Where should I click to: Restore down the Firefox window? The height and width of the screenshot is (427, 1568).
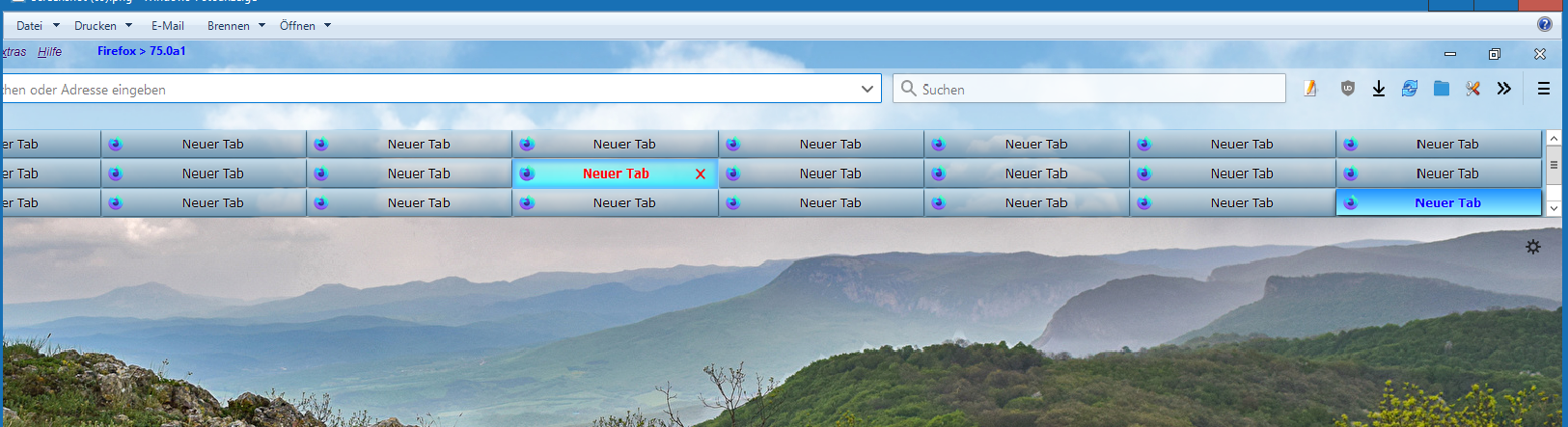[x=1495, y=54]
